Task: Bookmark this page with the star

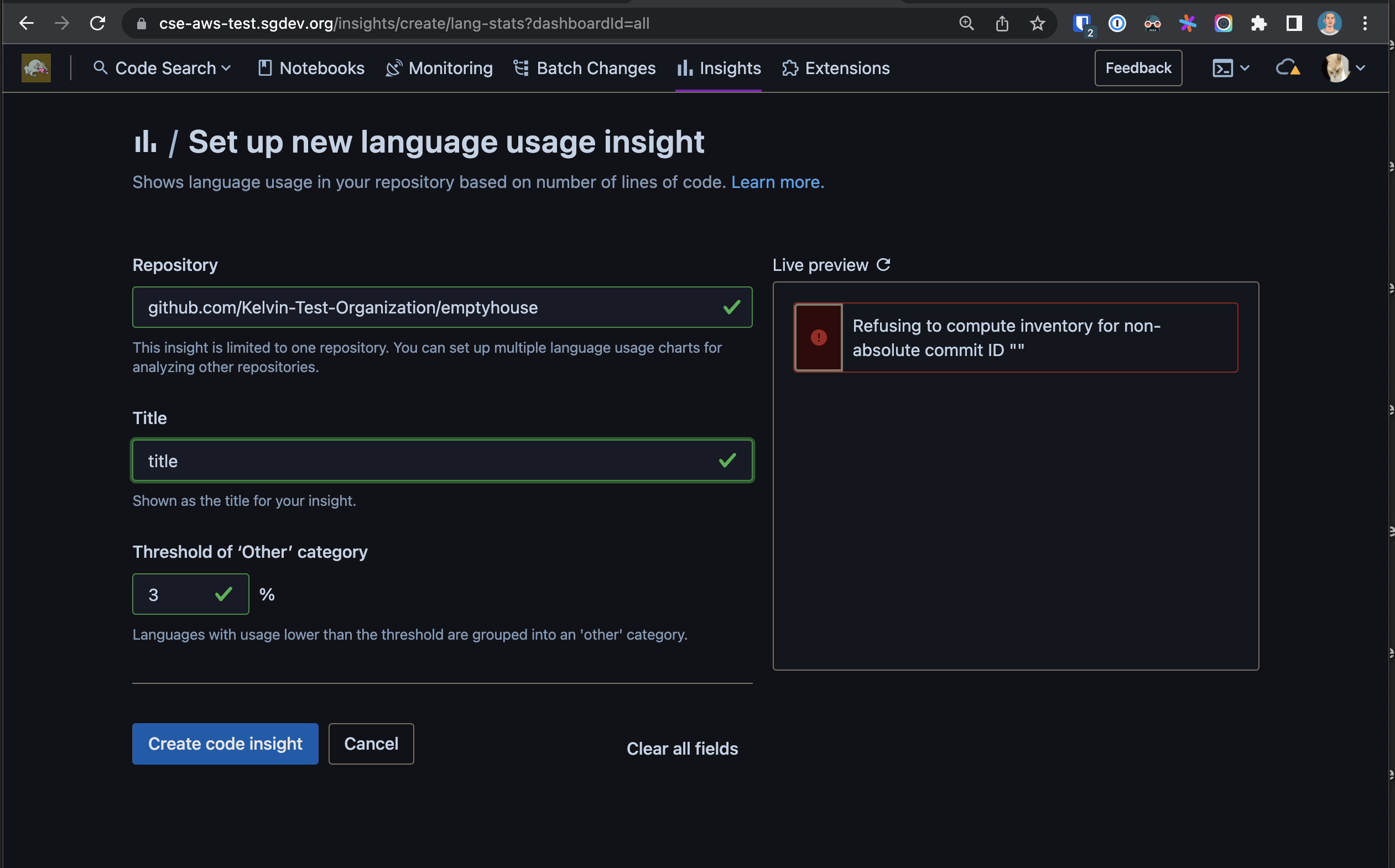Action: [x=1037, y=24]
